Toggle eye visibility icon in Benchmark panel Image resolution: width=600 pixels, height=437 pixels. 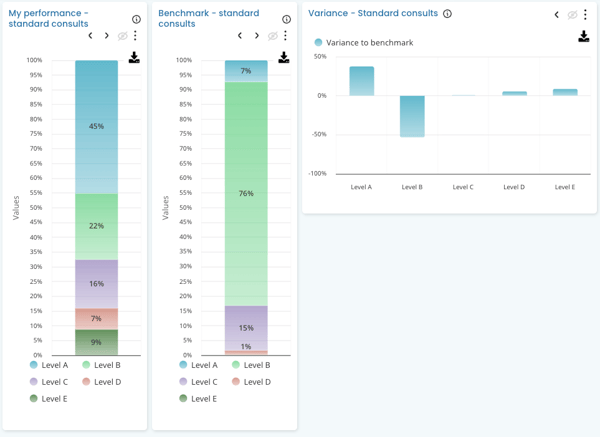[x=272, y=36]
